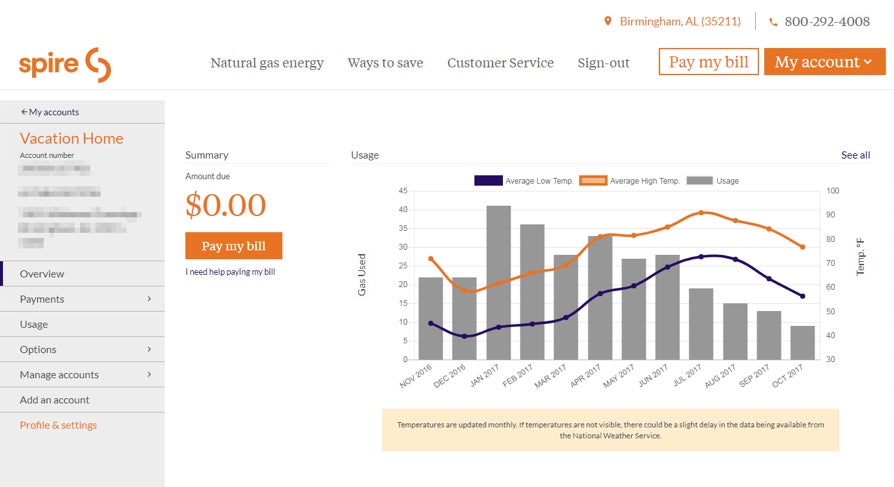This screenshot has width=894, height=487.
Task: Click the Spire logo
Action: click(x=65, y=64)
